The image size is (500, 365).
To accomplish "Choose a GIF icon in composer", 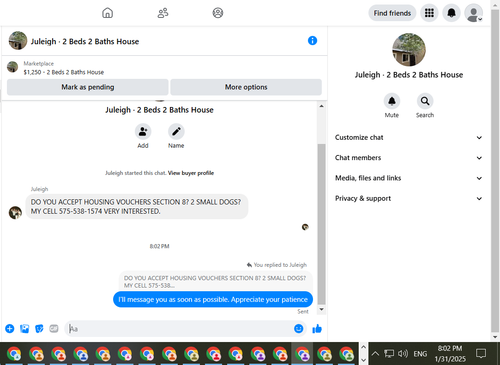I will 54,329.
